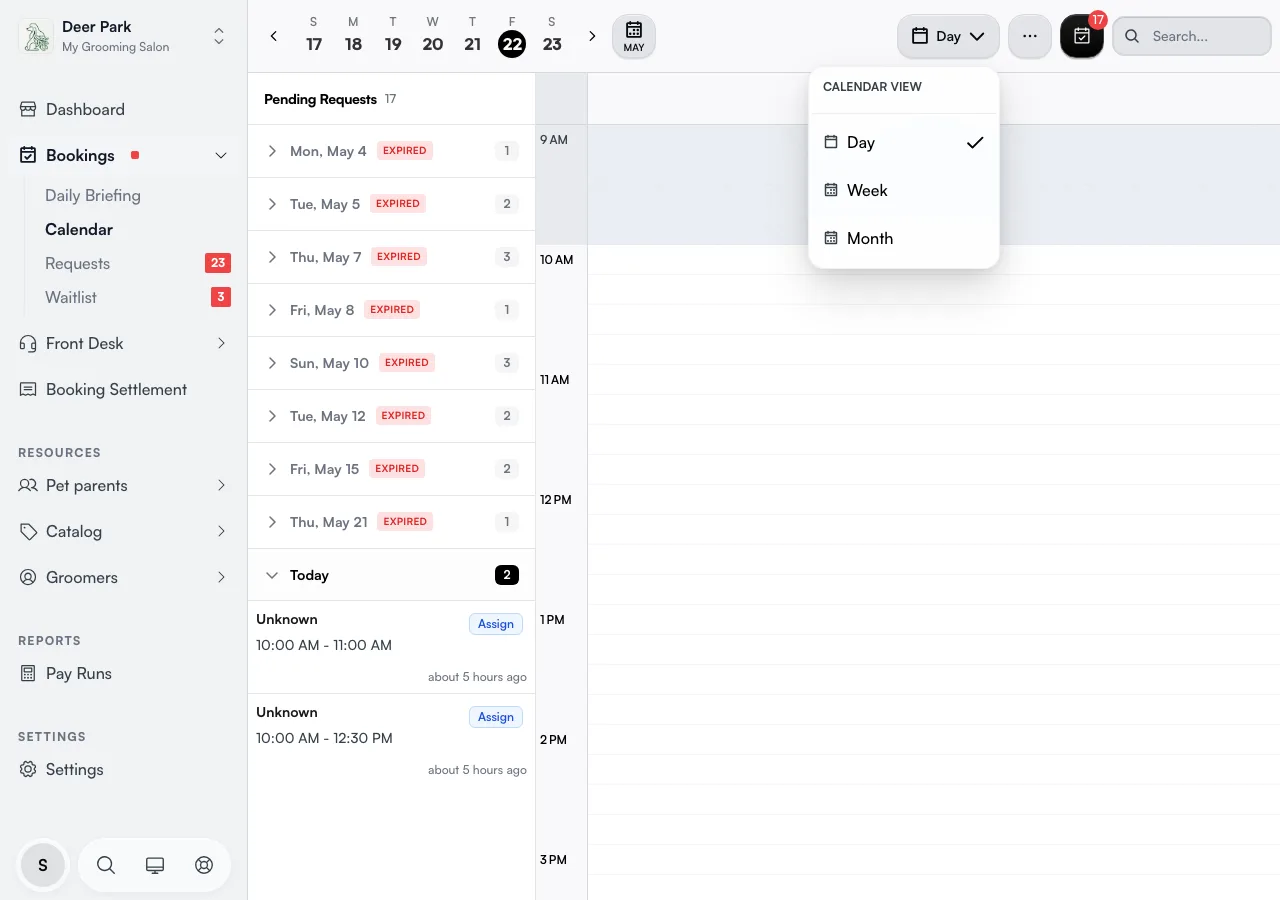
Task: Click the Deer Park salon logo
Action: [x=36, y=37]
